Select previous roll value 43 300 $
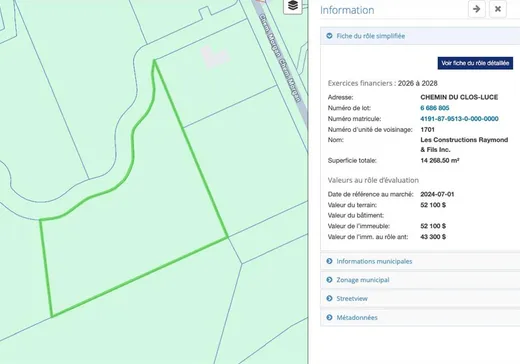Screen dimensions: 520x364 coord(433,237)
